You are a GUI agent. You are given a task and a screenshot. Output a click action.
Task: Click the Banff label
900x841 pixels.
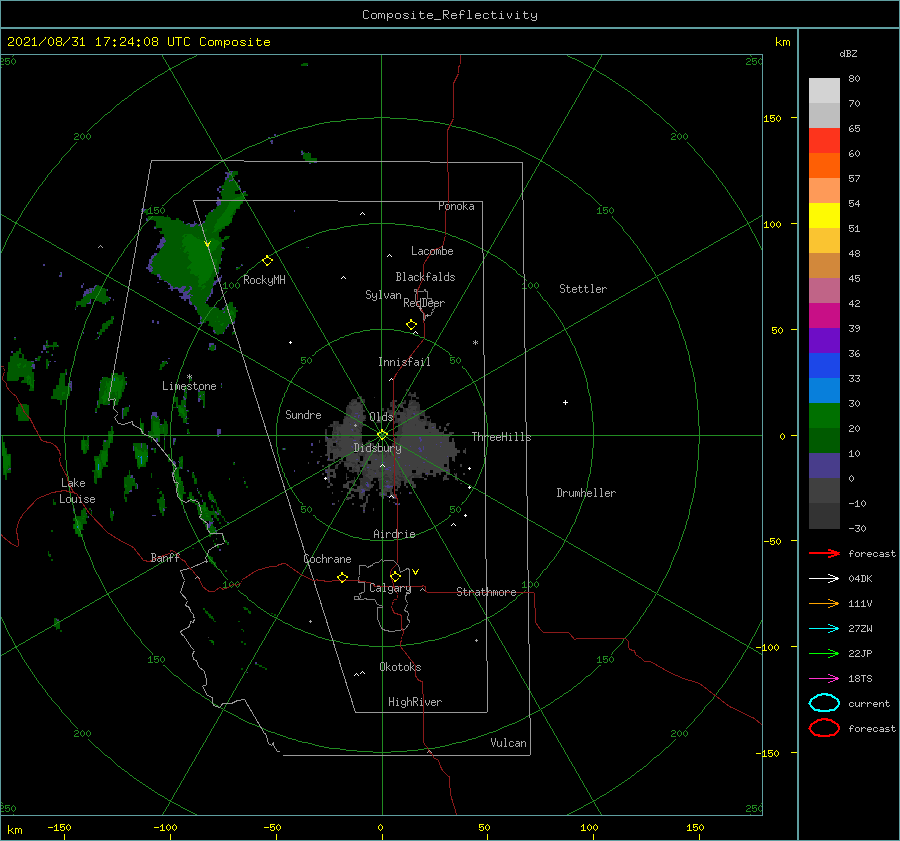[x=165, y=557]
